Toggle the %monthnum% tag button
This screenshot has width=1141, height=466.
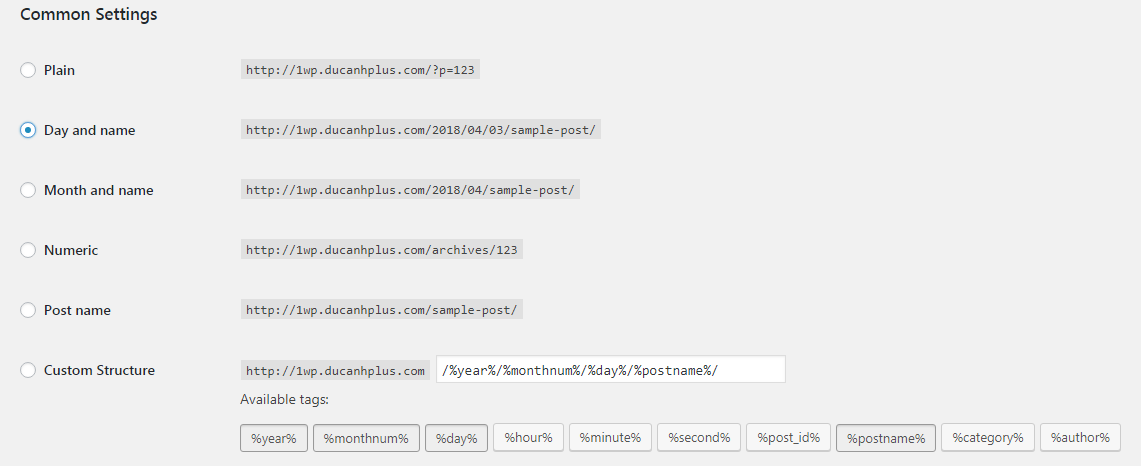(x=366, y=438)
